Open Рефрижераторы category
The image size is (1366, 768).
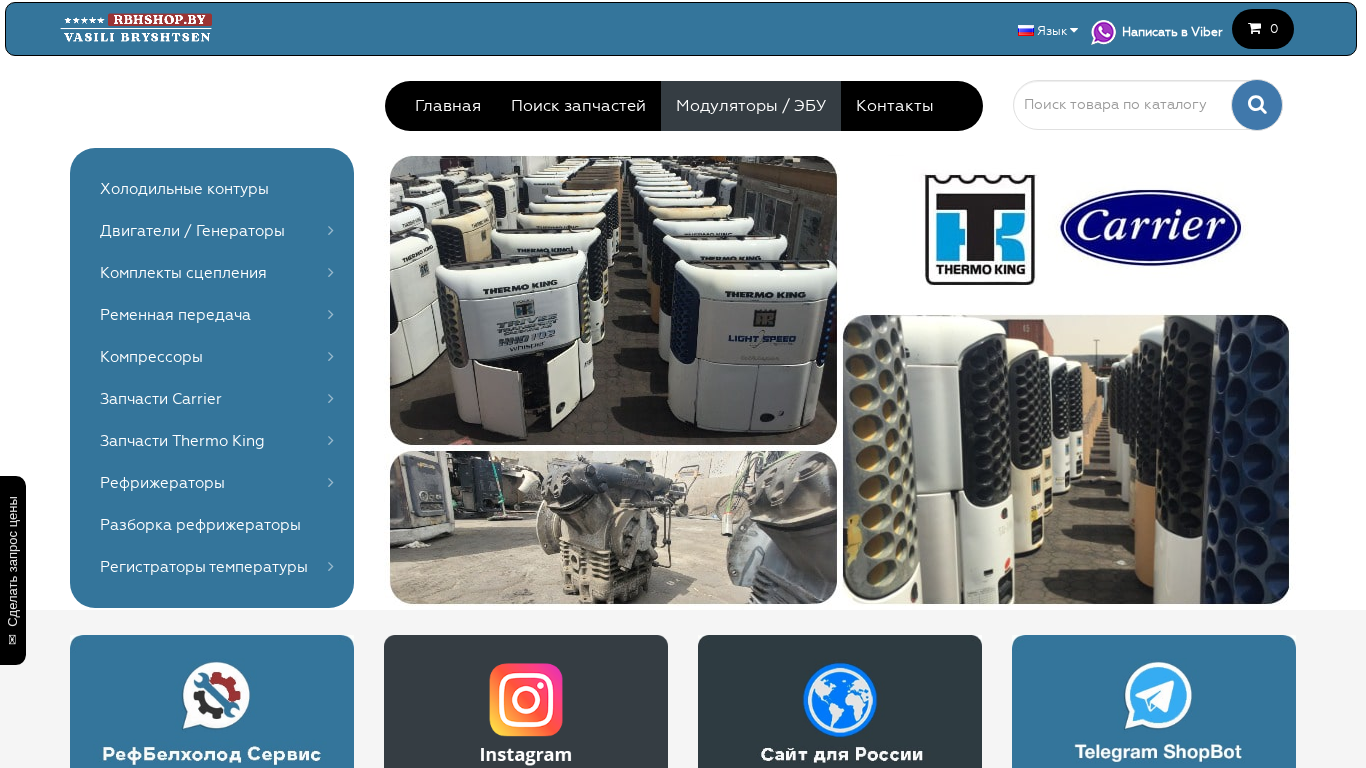pos(162,483)
